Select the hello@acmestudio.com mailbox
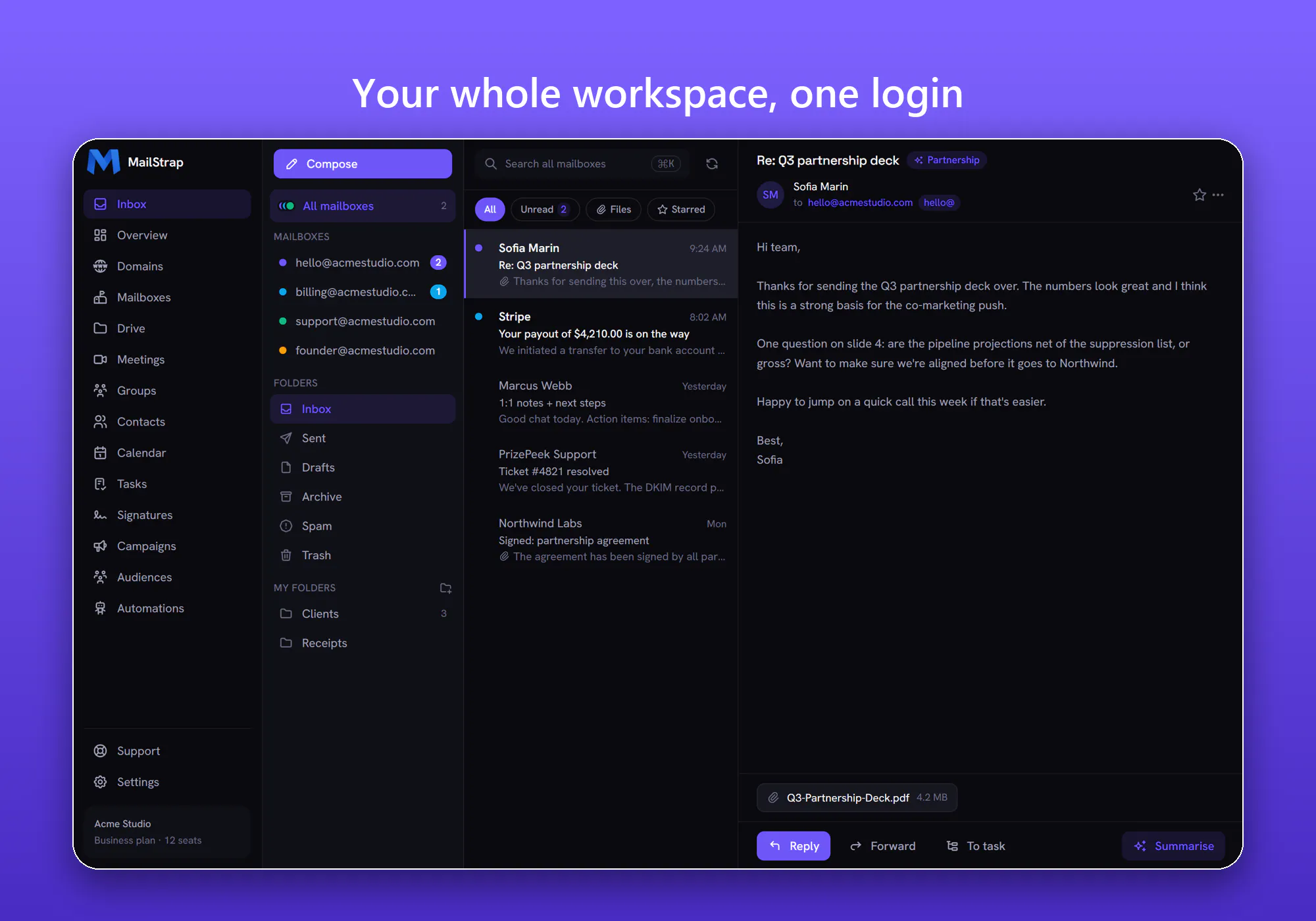Image resolution: width=1316 pixels, height=921 pixels. point(363,262)
